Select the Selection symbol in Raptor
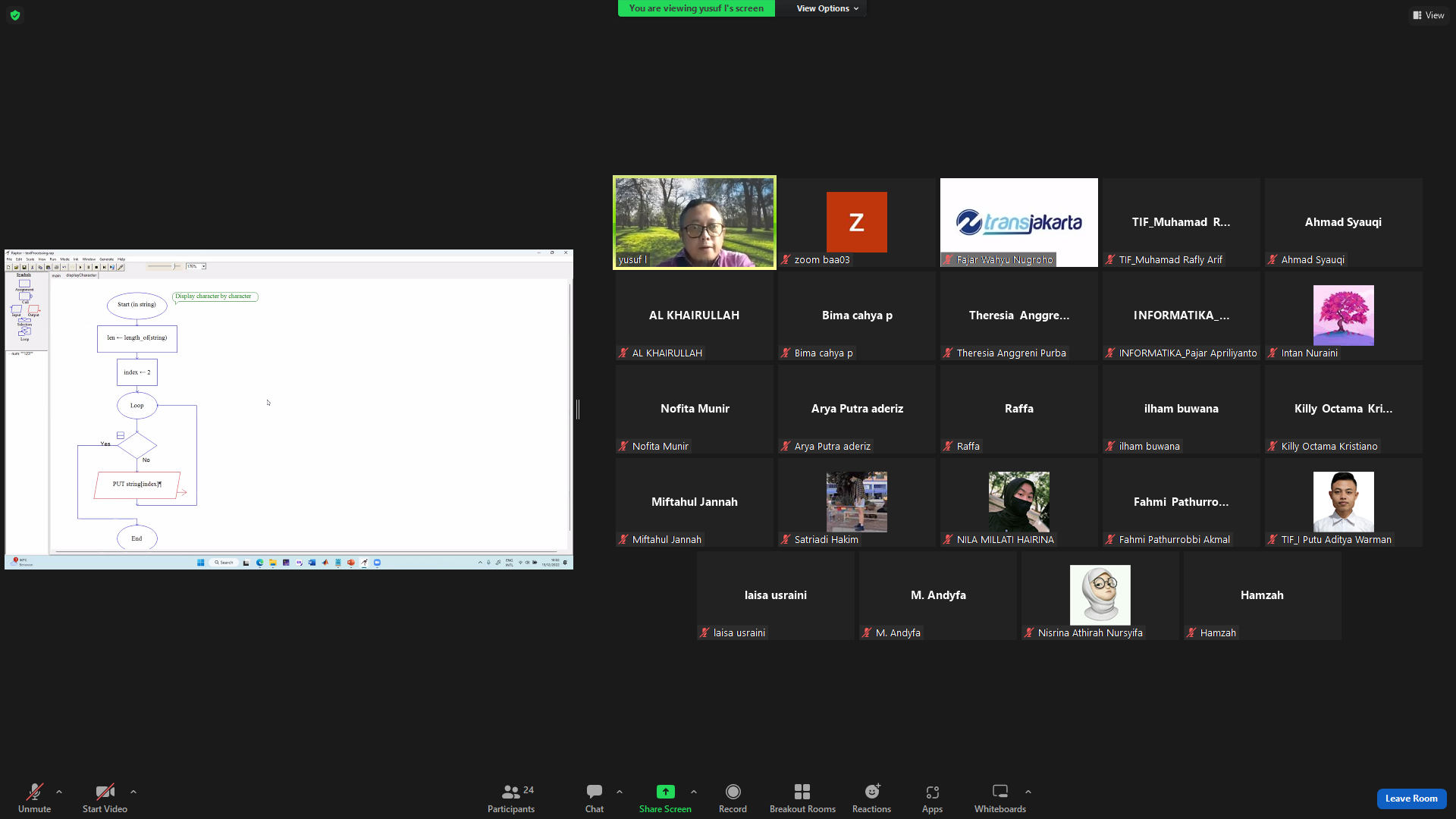The height and width of the screenshot is (819, 1456). pos(24,322)
